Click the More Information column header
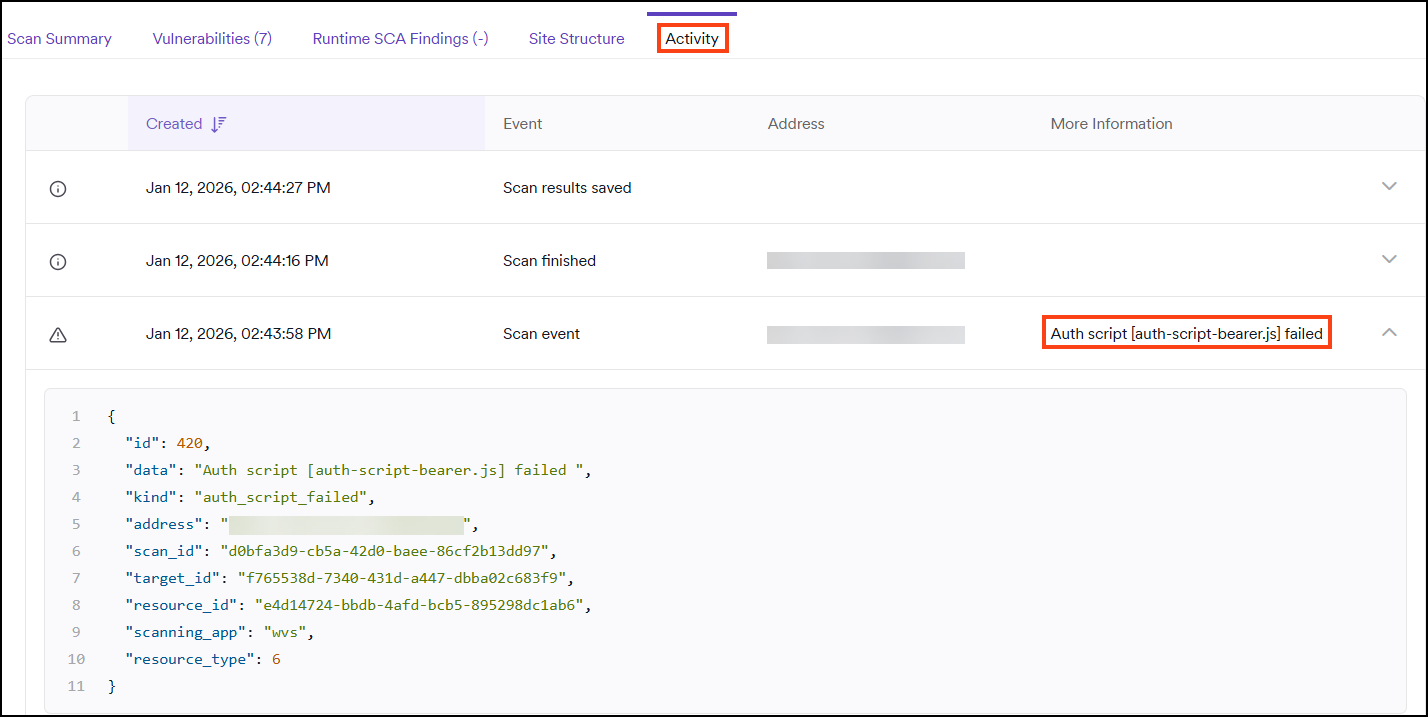Screen dimensions: 1428x717 1111,123
